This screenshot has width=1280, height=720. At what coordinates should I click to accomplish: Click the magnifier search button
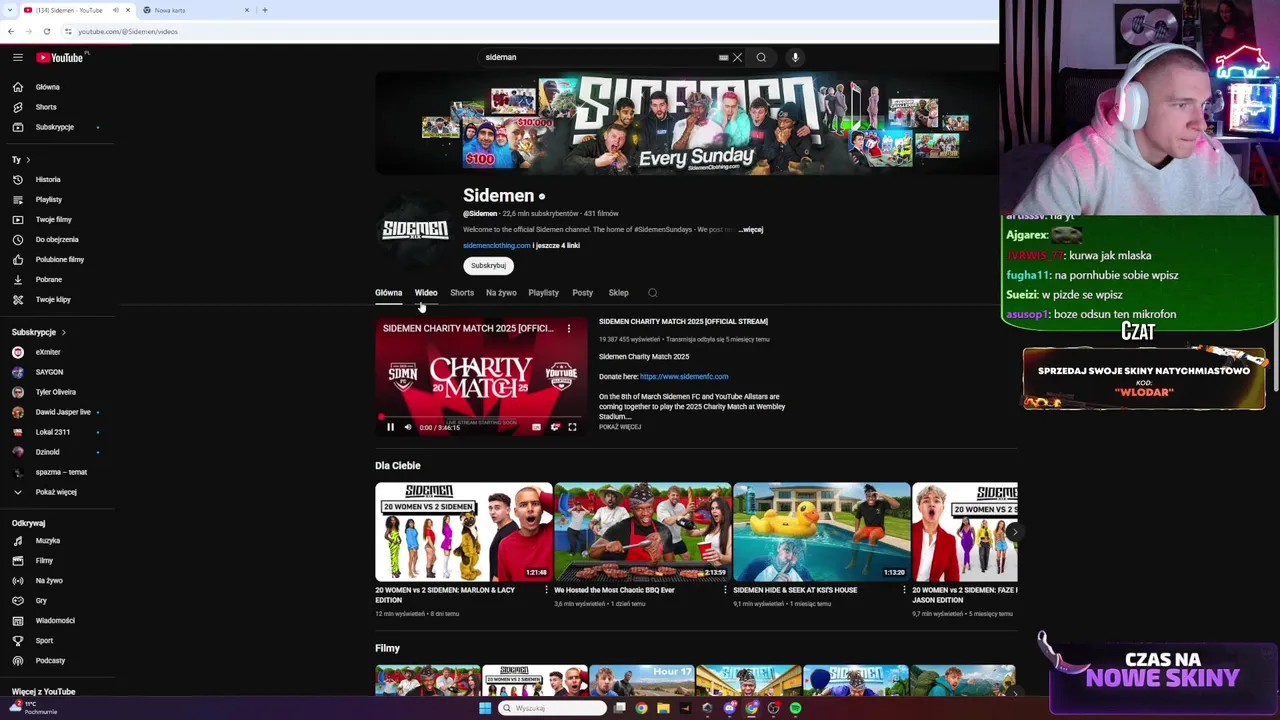click(x=761, y=57)
